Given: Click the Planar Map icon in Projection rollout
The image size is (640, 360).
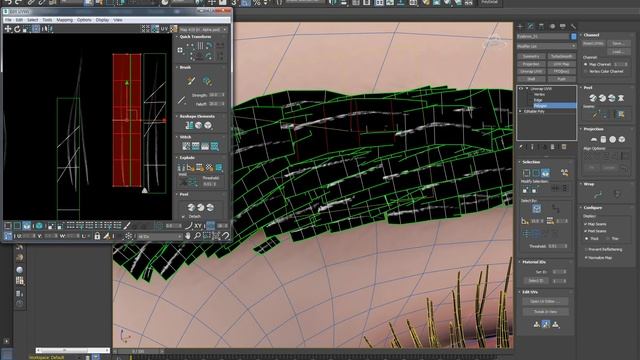Looking at the screenshot, I should pyautogui.click(x=594, y=140).
